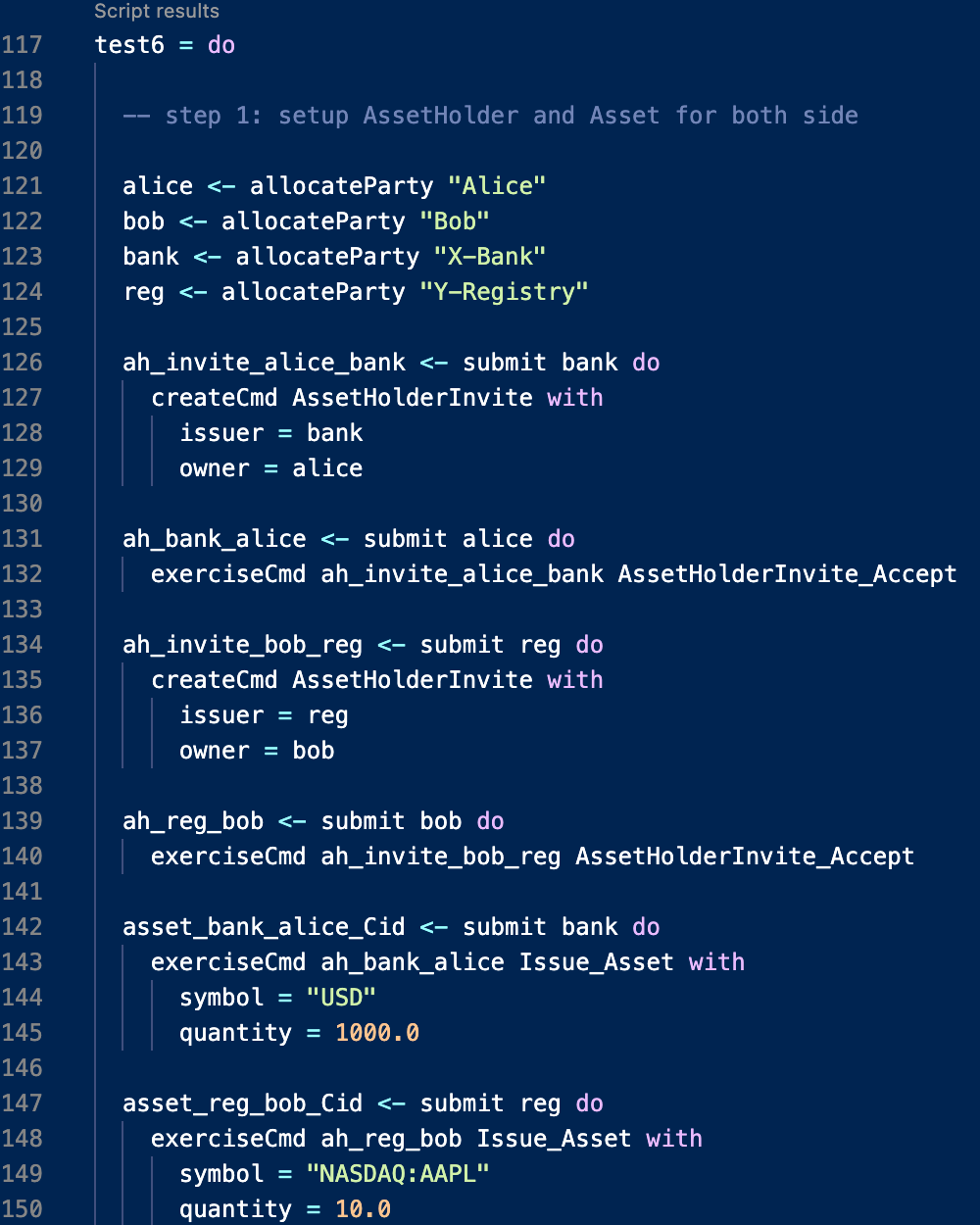This screenshot has width=980, height=1225.
Task: Click "owner = alice" on line 129
Action: coord(270,468)
